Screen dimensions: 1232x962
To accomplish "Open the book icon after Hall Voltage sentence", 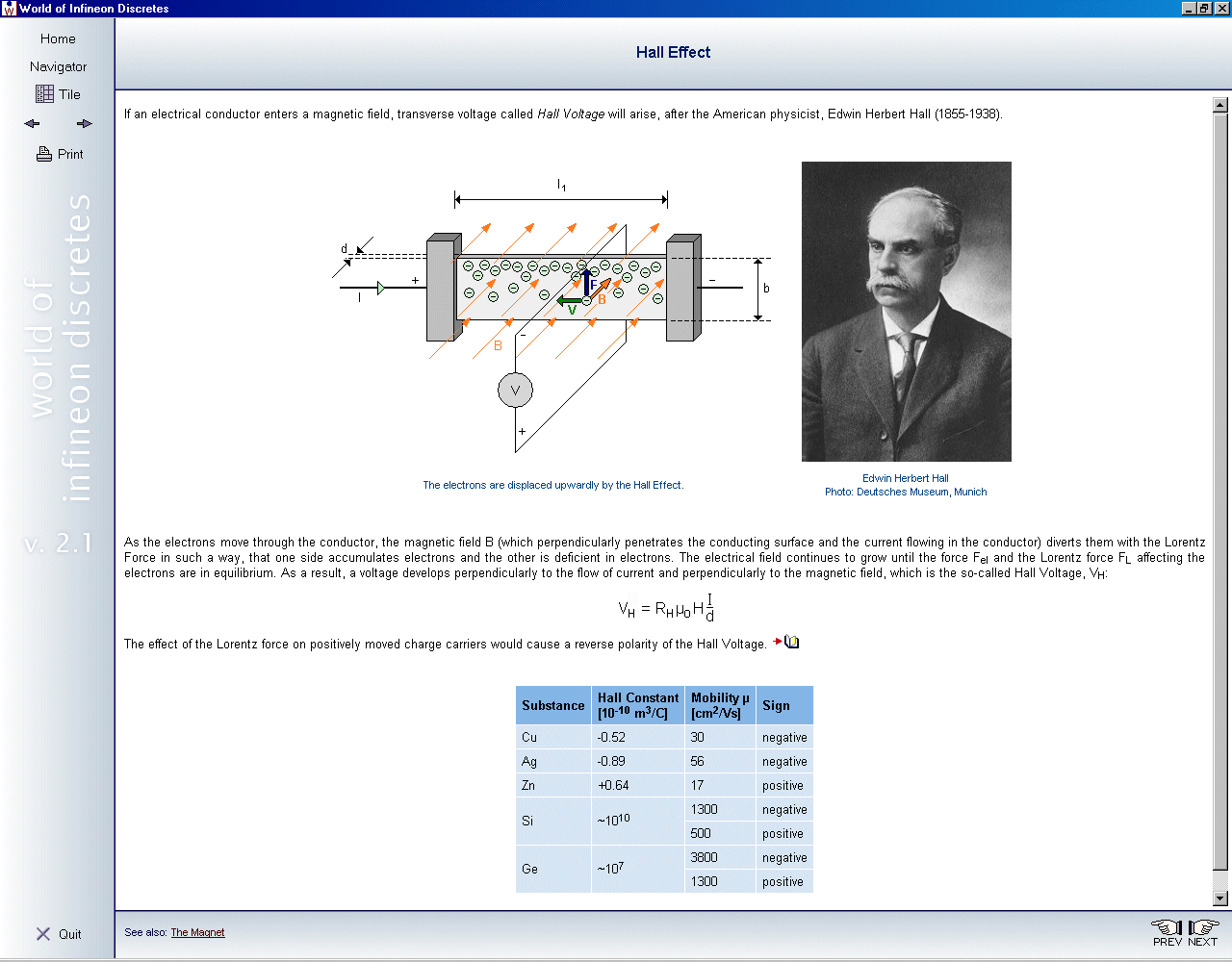I will (x=791, y=642).
